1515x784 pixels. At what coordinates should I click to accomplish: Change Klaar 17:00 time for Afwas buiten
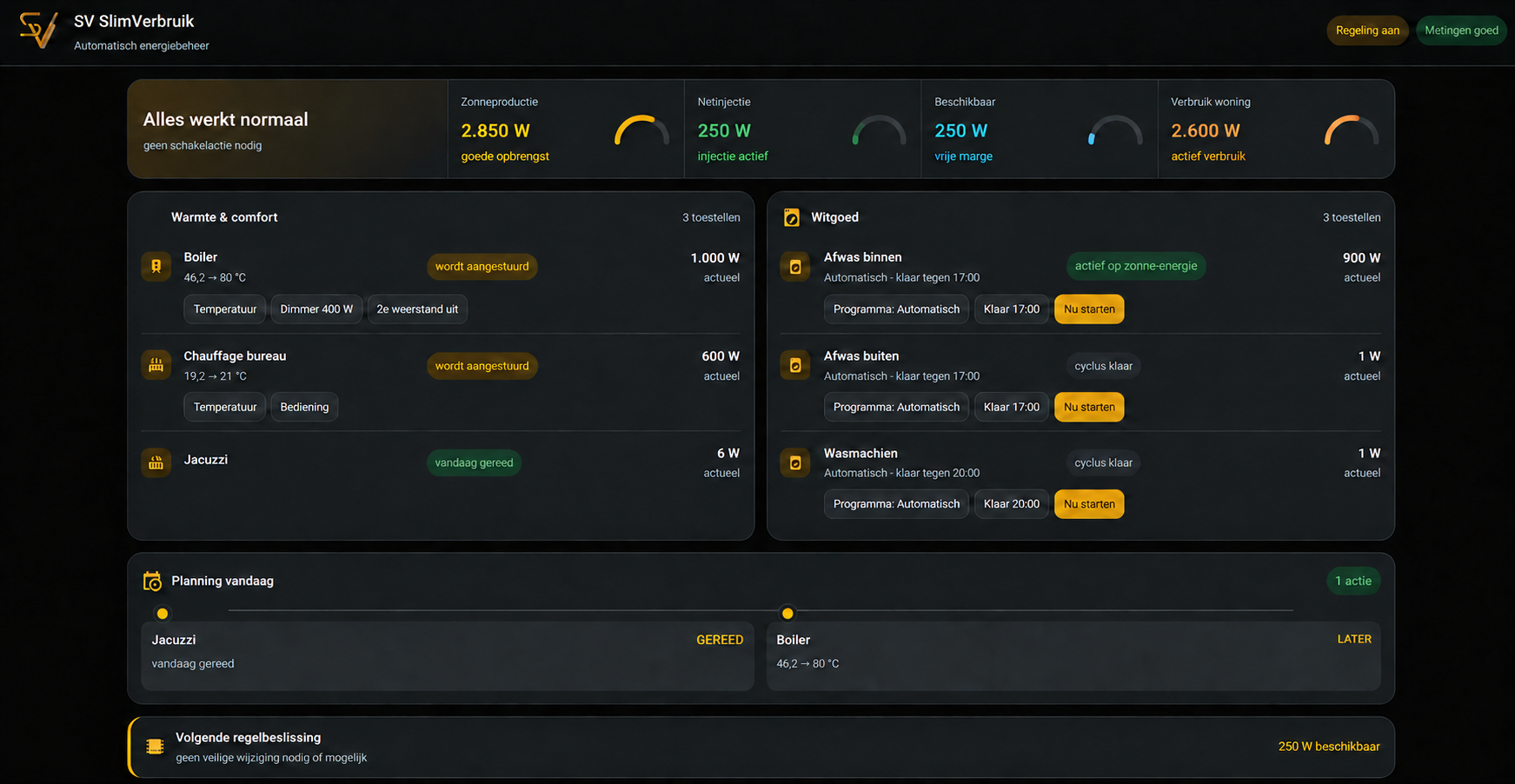[x=1012, y=407]
